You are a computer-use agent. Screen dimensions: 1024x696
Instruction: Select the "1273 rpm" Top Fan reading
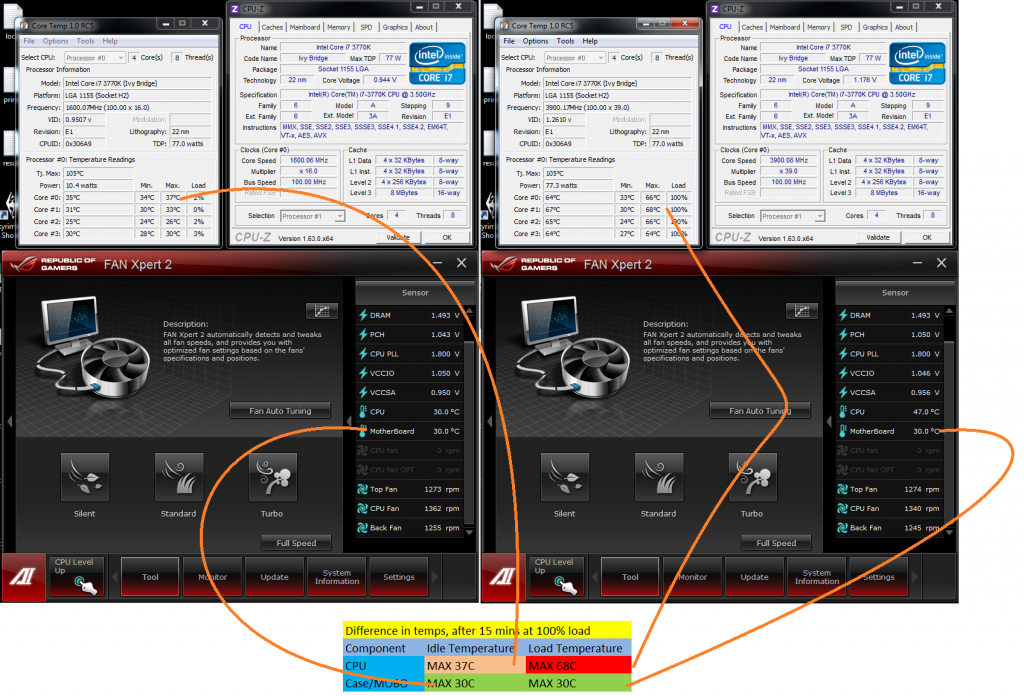[x=441, y=489]
